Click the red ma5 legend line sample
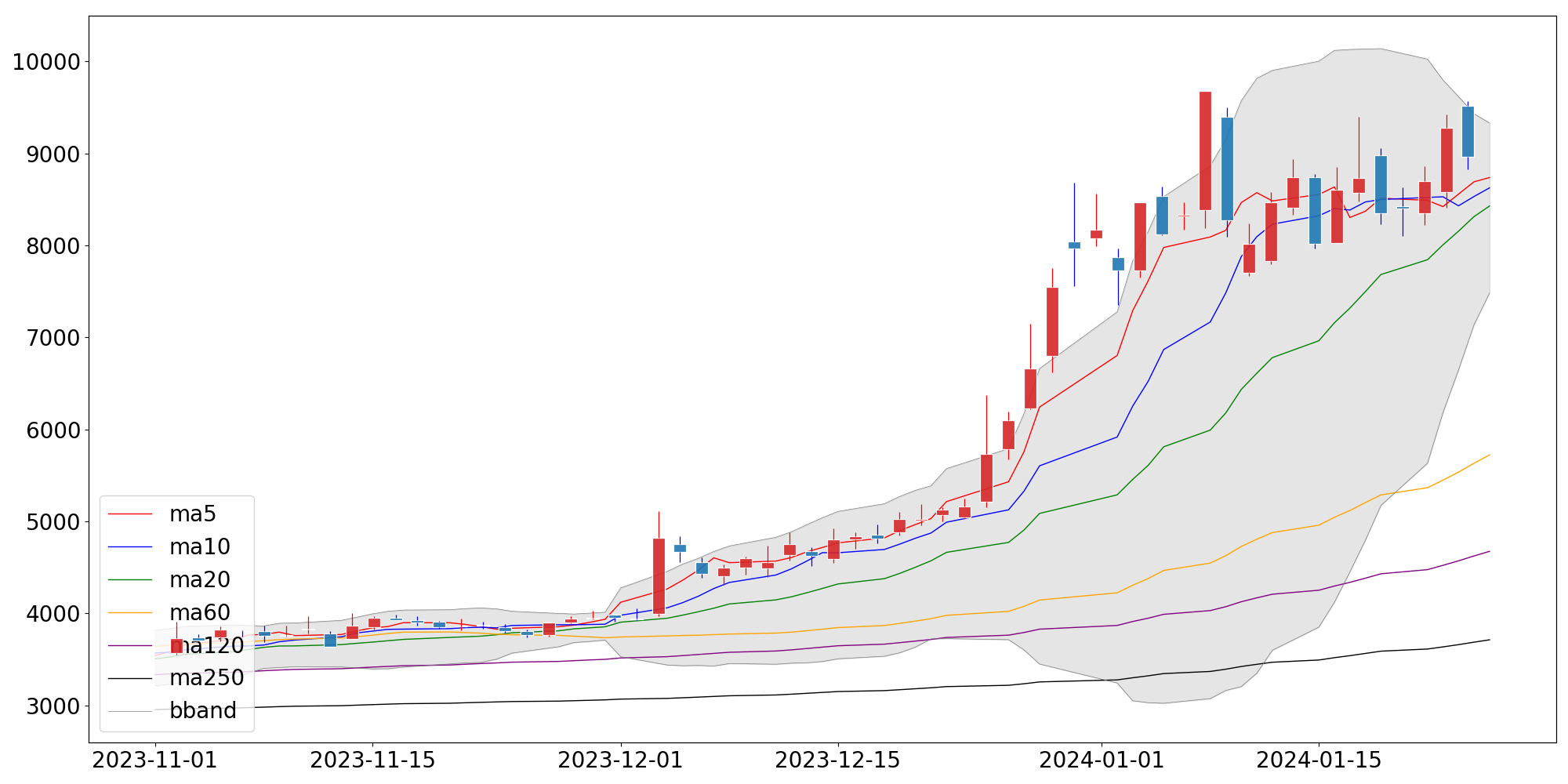Image resolution: width=1568 pixels, height=784 pixels. (x=129, y=514)
